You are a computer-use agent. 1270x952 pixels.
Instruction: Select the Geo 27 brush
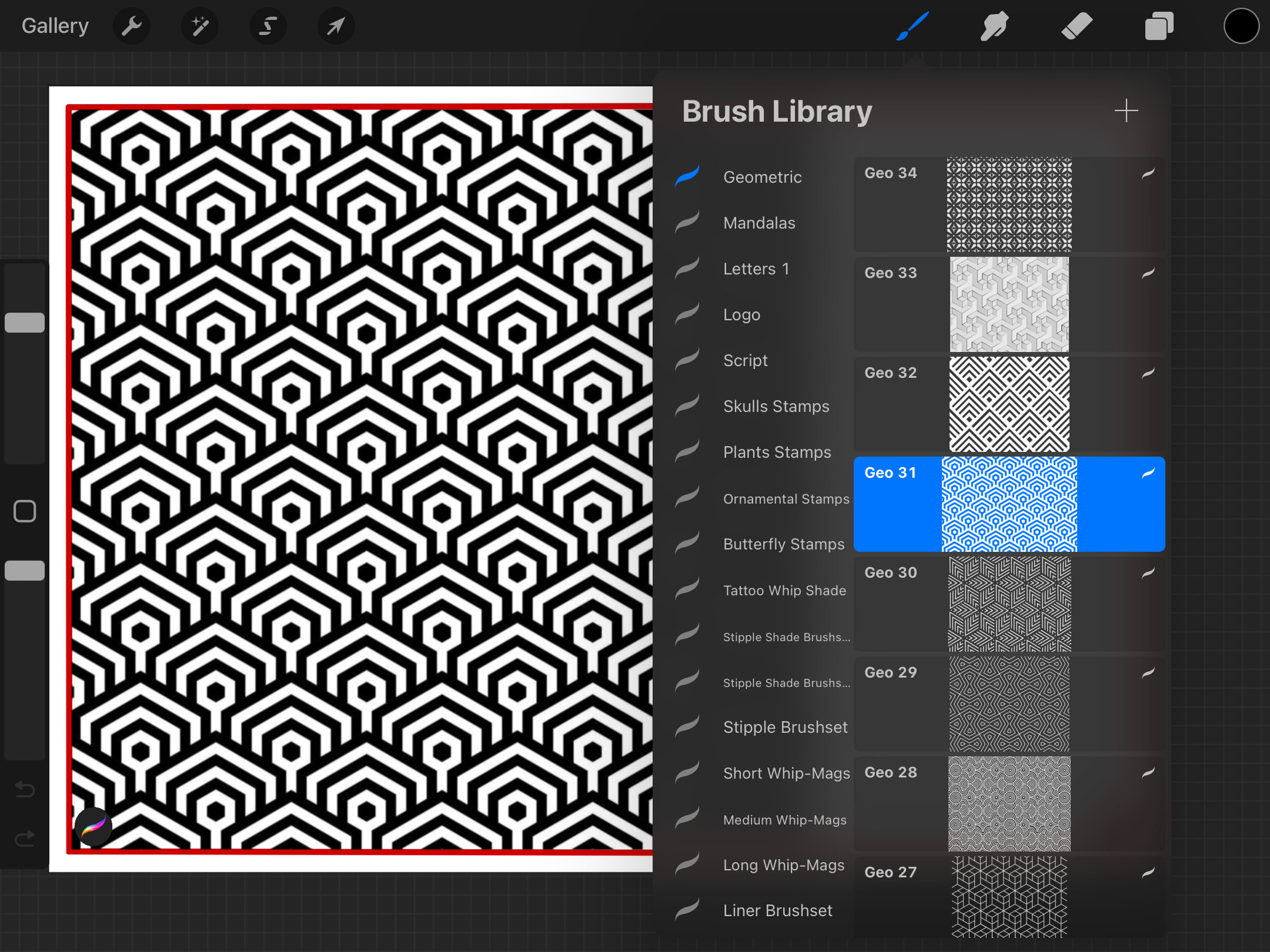click(1009, 897)
